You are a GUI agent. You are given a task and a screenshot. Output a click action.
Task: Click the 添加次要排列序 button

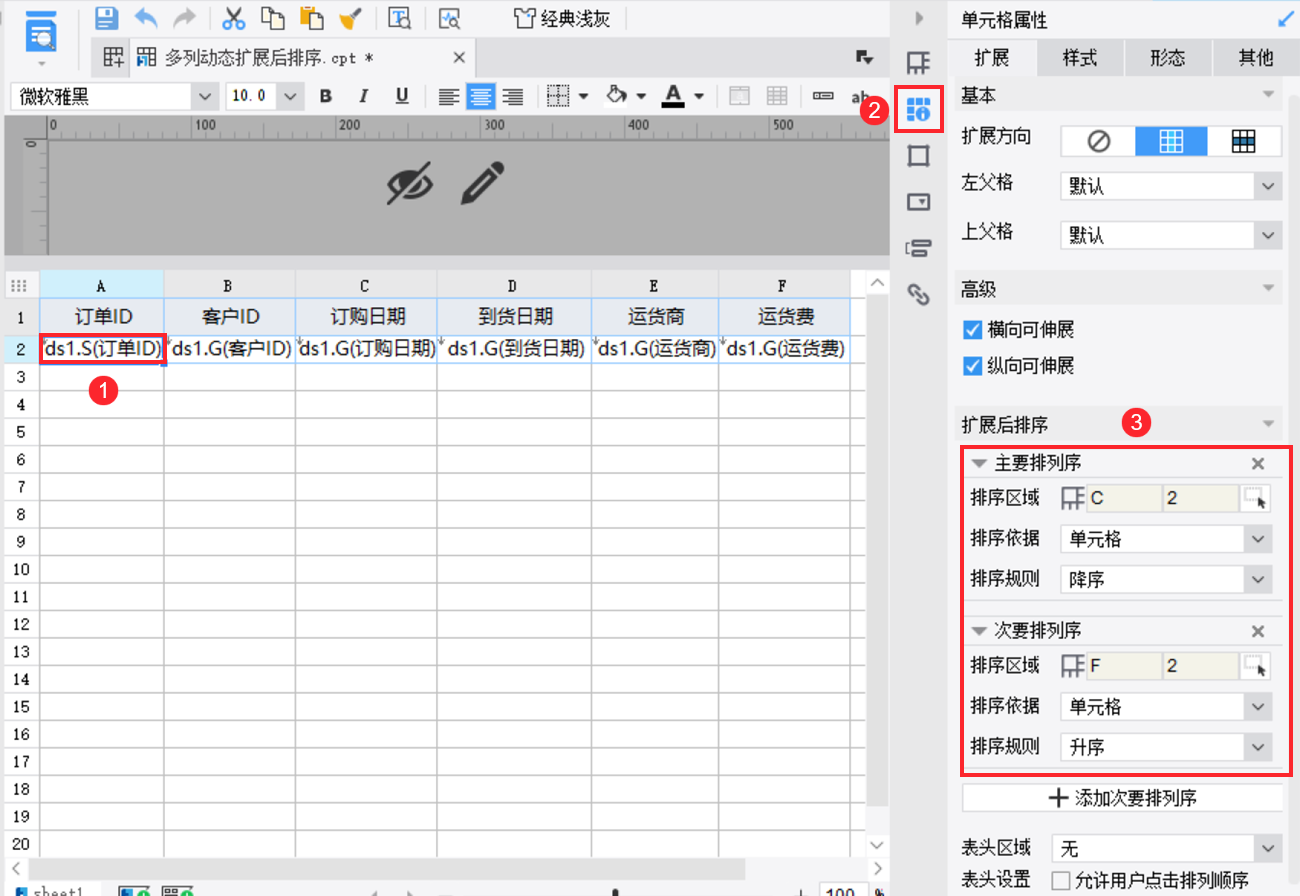click(x=1122, y=798)
